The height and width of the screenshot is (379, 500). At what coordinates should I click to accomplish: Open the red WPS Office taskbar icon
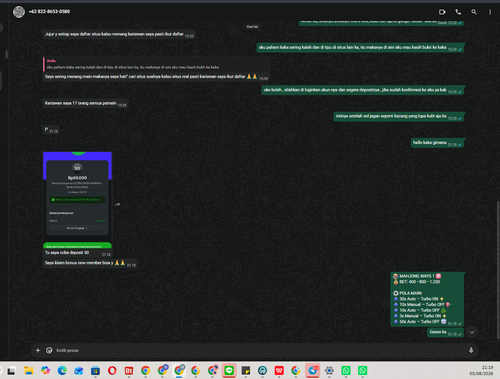[279, 371]
